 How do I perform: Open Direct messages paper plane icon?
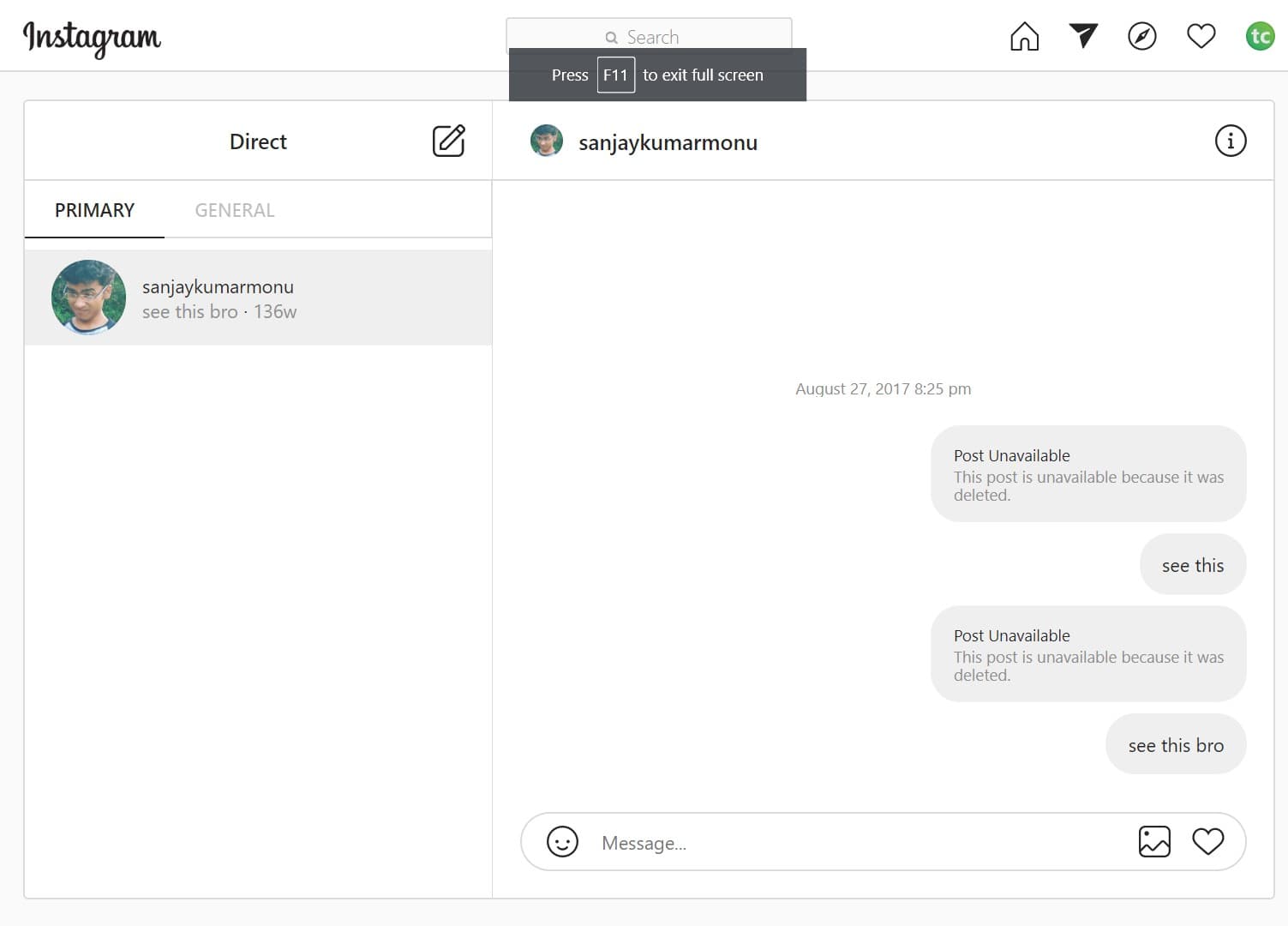tap(1083, 36)
